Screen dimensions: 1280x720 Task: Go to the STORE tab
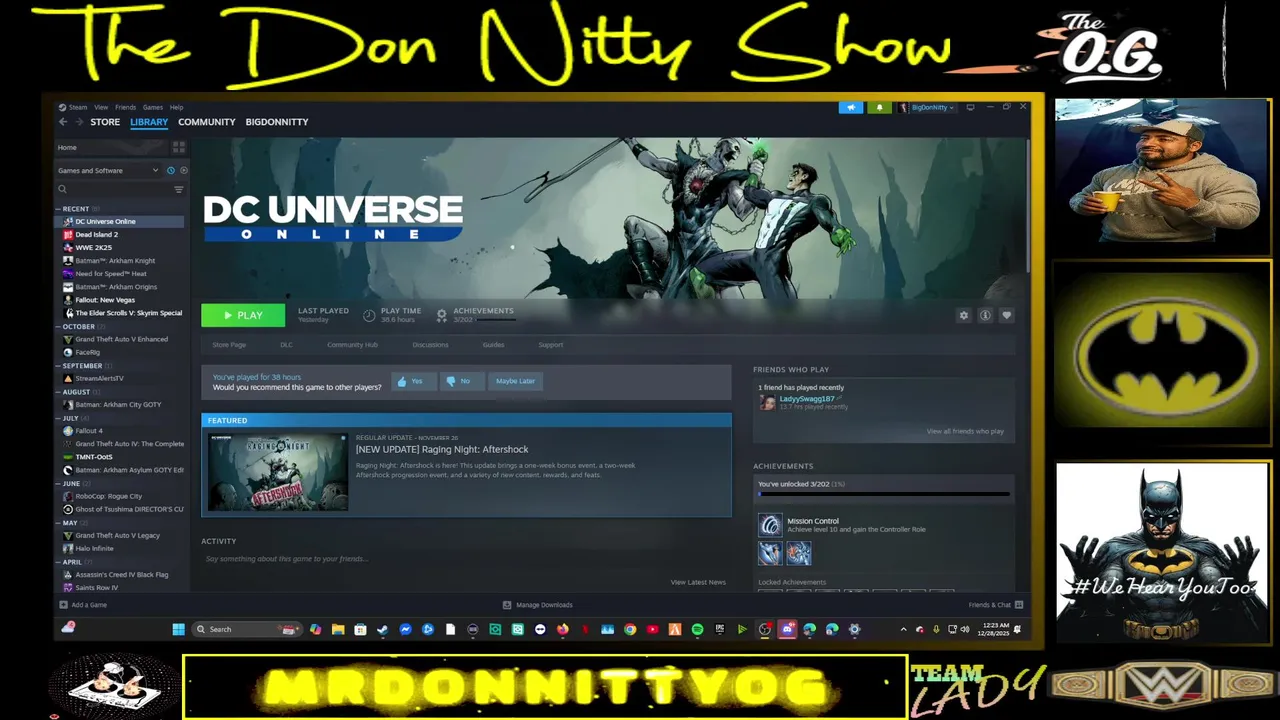click(105, 122)
